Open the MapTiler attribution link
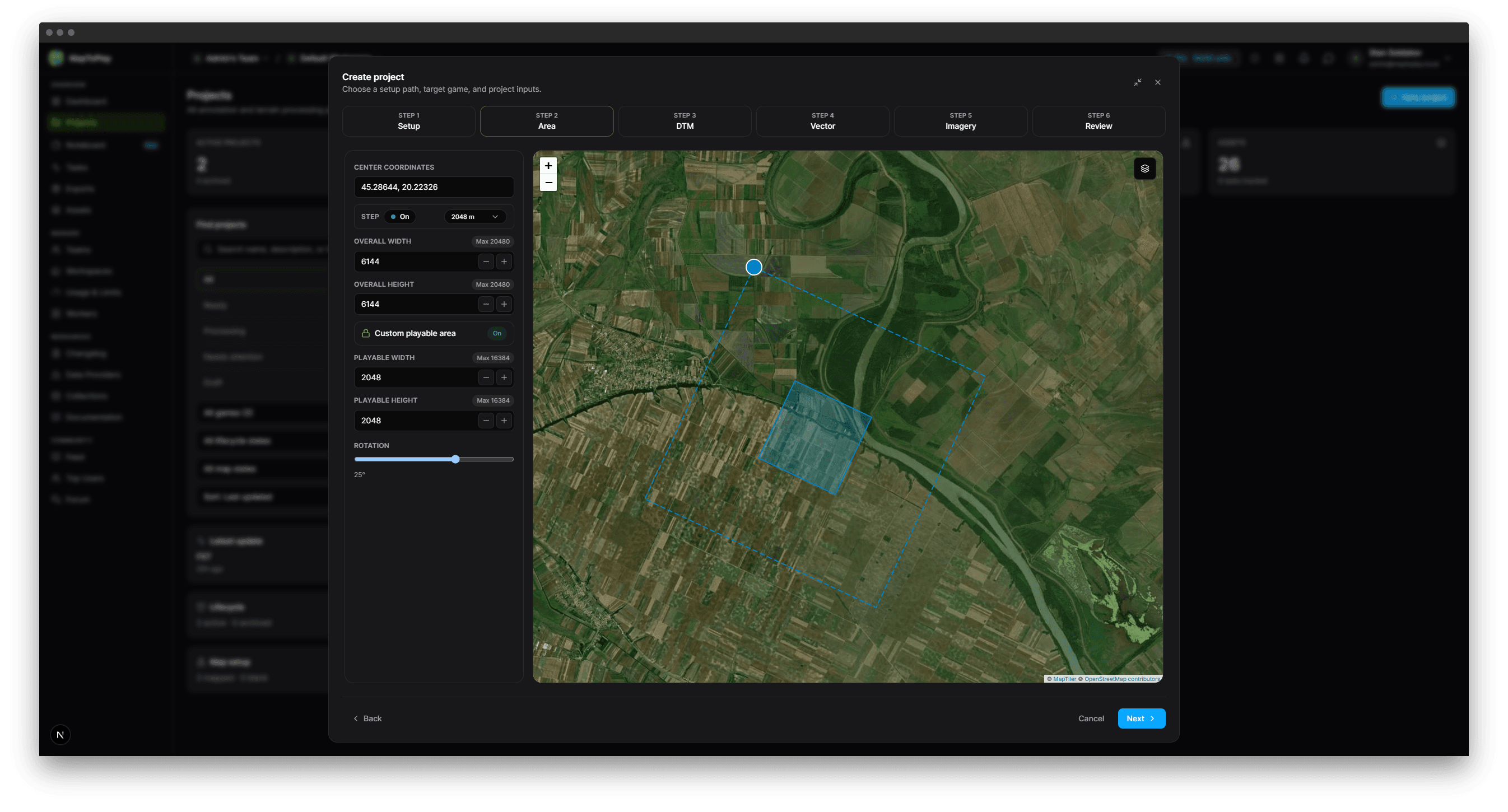Screen dimensions: 1508x812 [1064, 679]
